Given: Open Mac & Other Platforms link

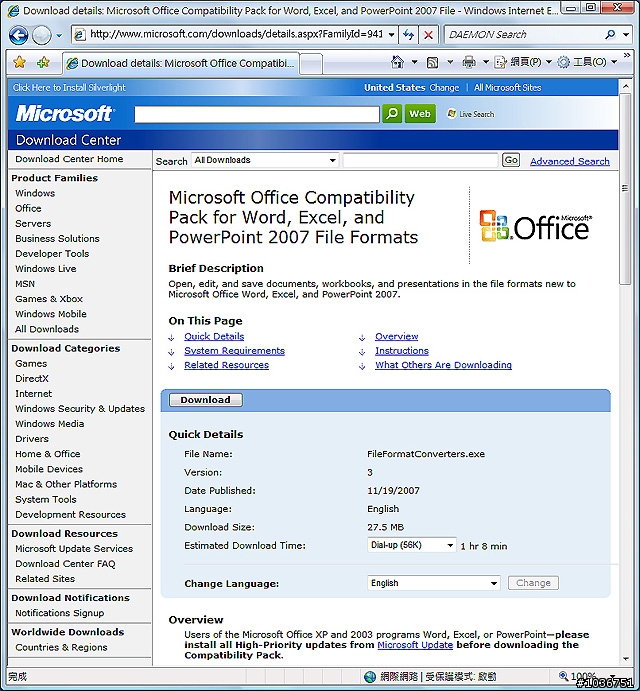Looking at the screenshot, I should (66, 484).
